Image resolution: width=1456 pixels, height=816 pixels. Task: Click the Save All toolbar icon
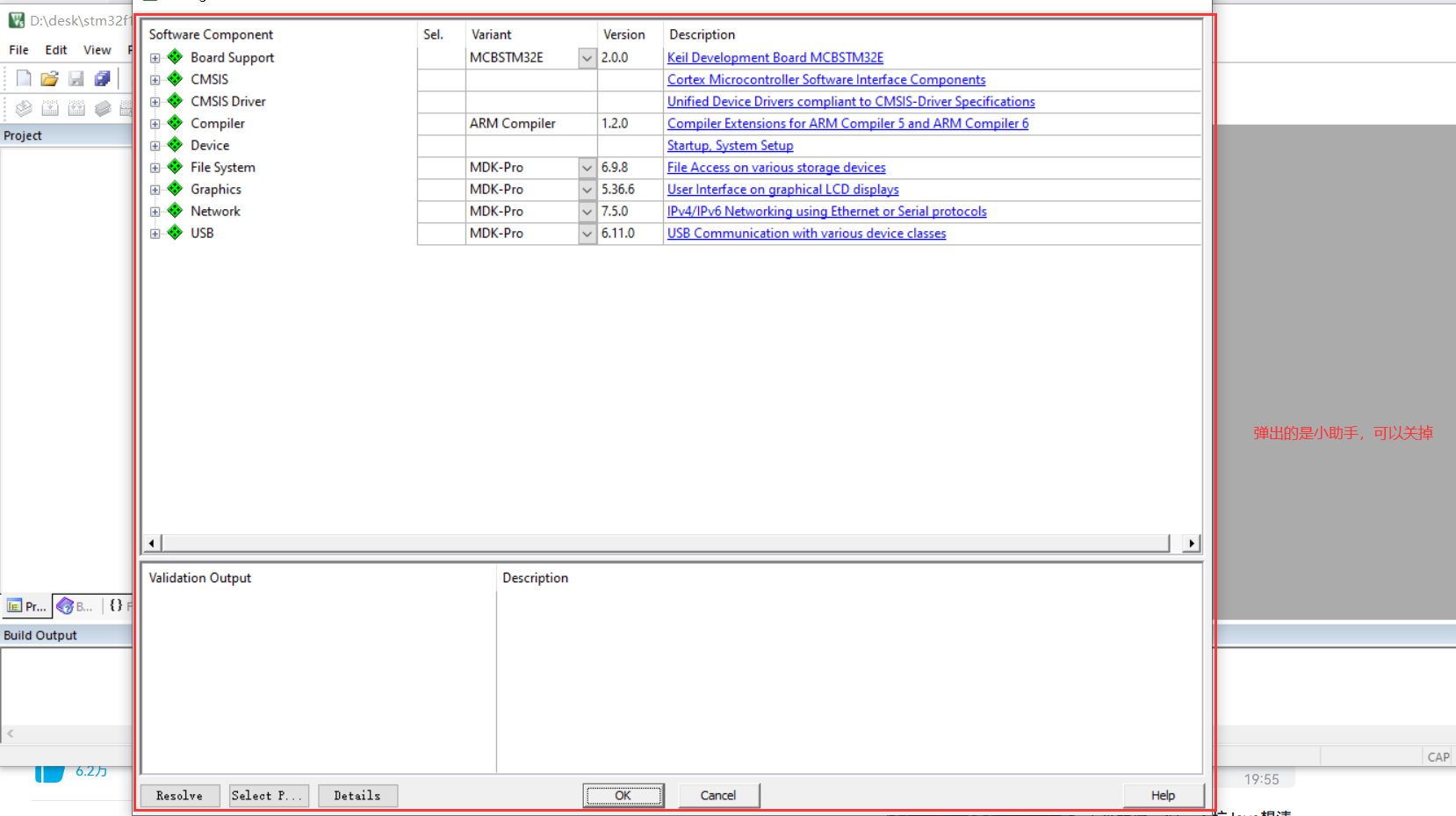click(103, 78)
